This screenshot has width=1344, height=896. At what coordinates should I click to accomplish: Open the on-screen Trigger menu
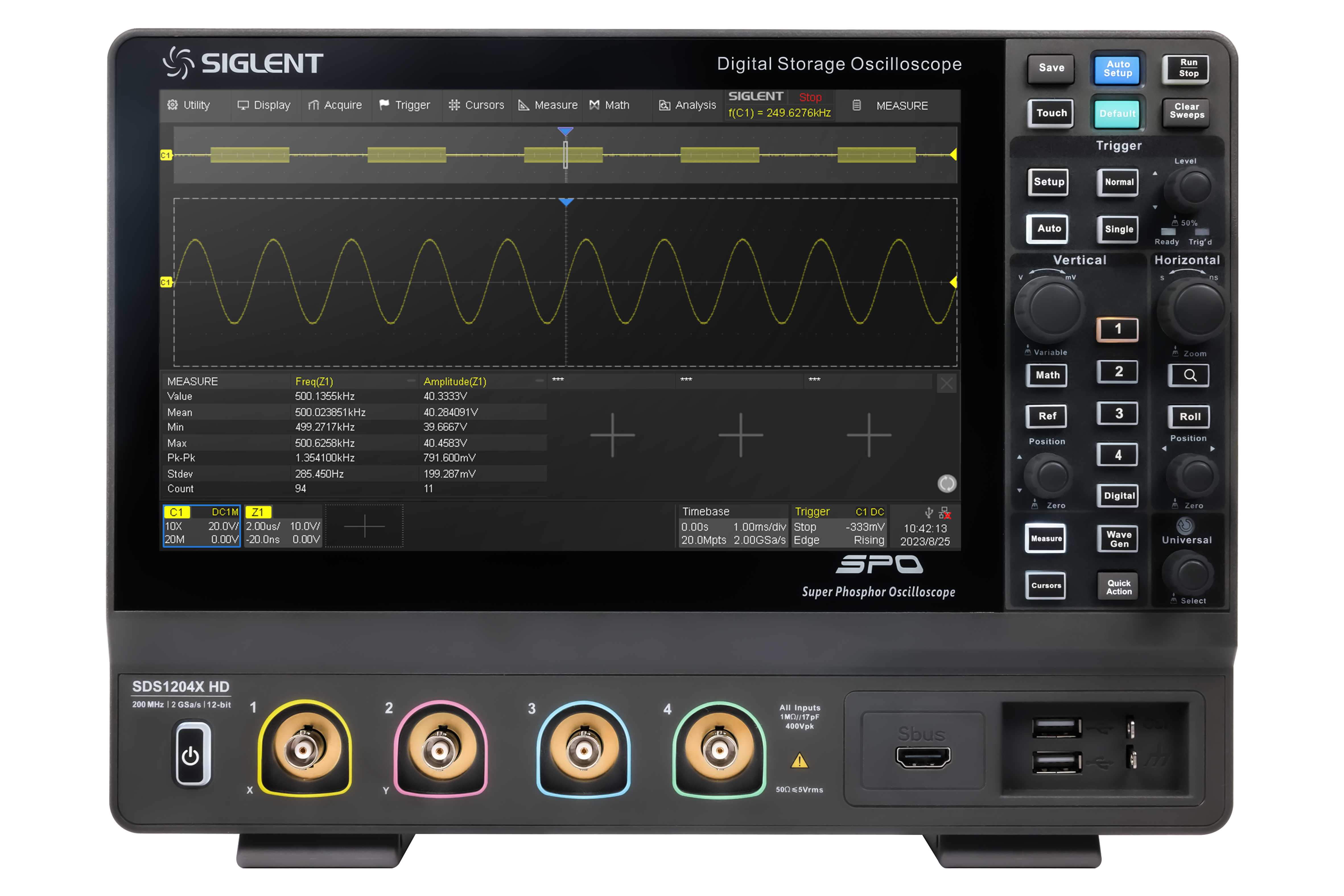pos(405,105)
